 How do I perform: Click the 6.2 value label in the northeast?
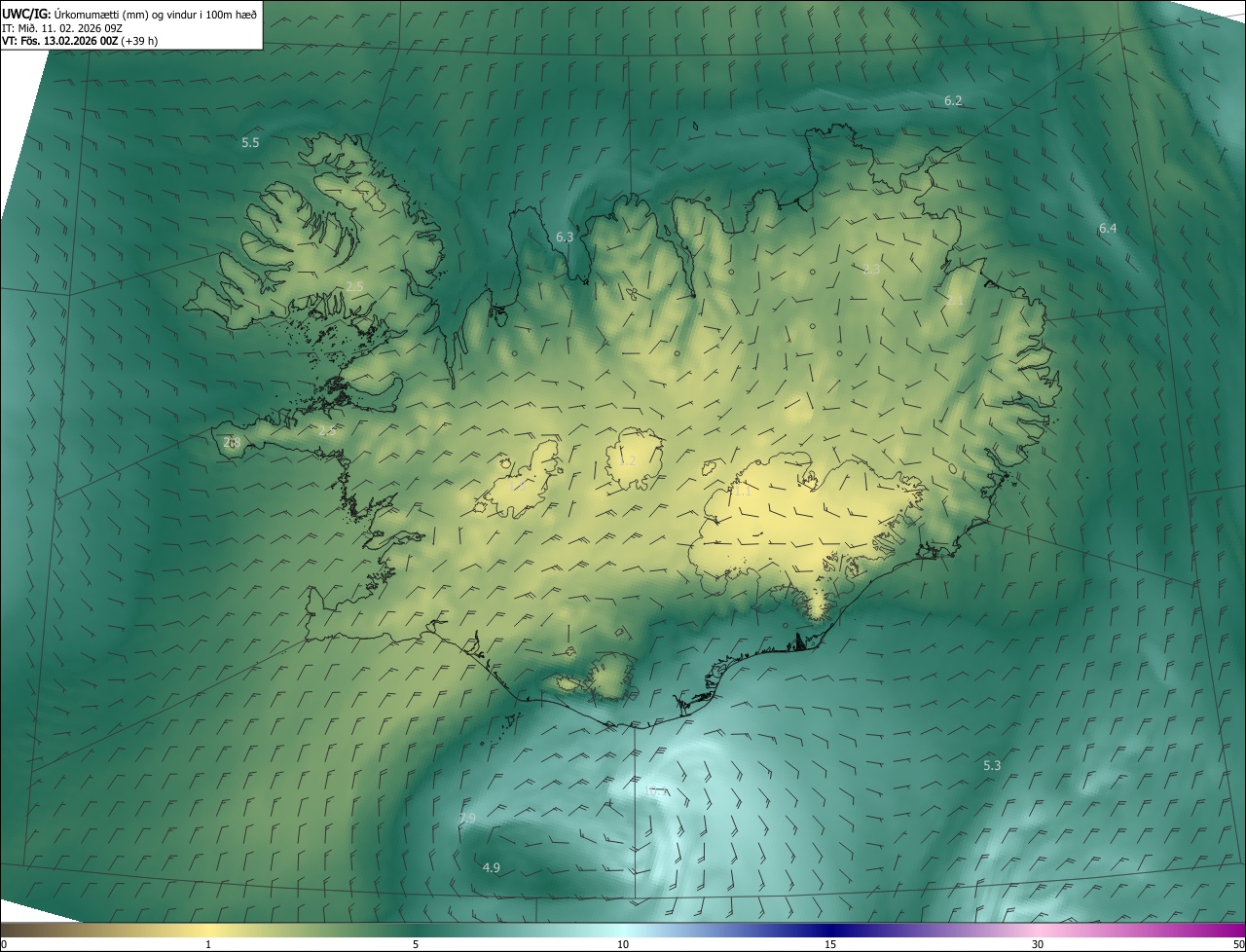click(x=953, y=101)
